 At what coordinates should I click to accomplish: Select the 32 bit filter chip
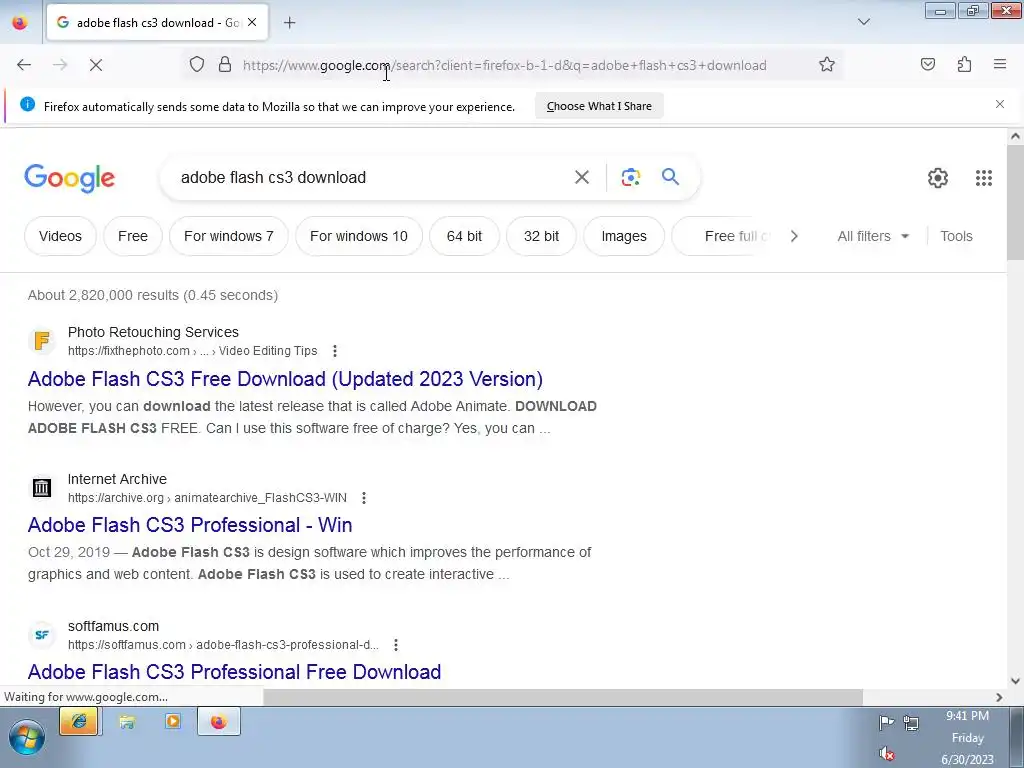pos(541,236)
